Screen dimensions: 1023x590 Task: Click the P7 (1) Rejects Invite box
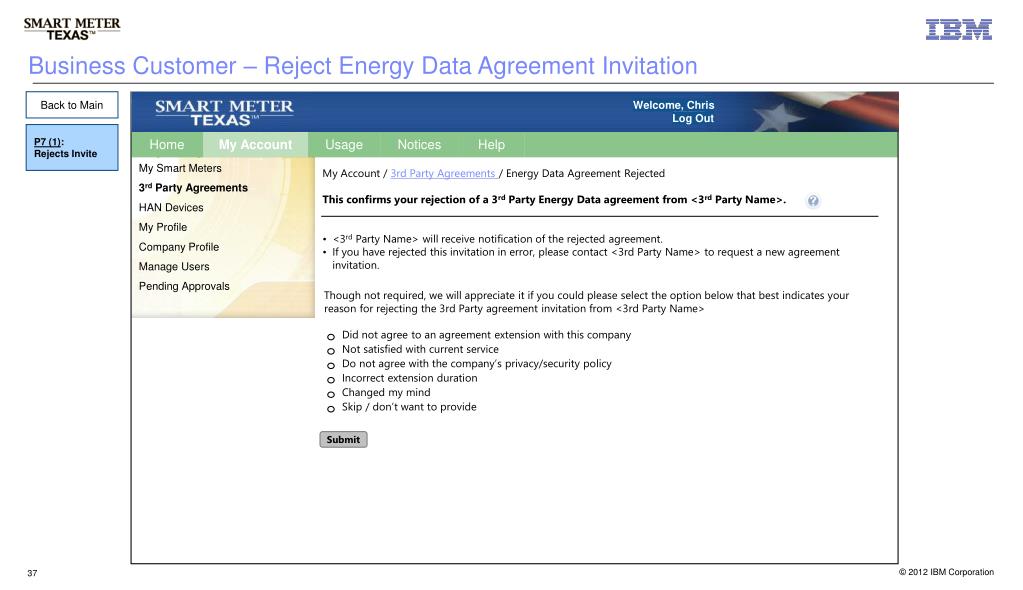click(x=72, y=148)
